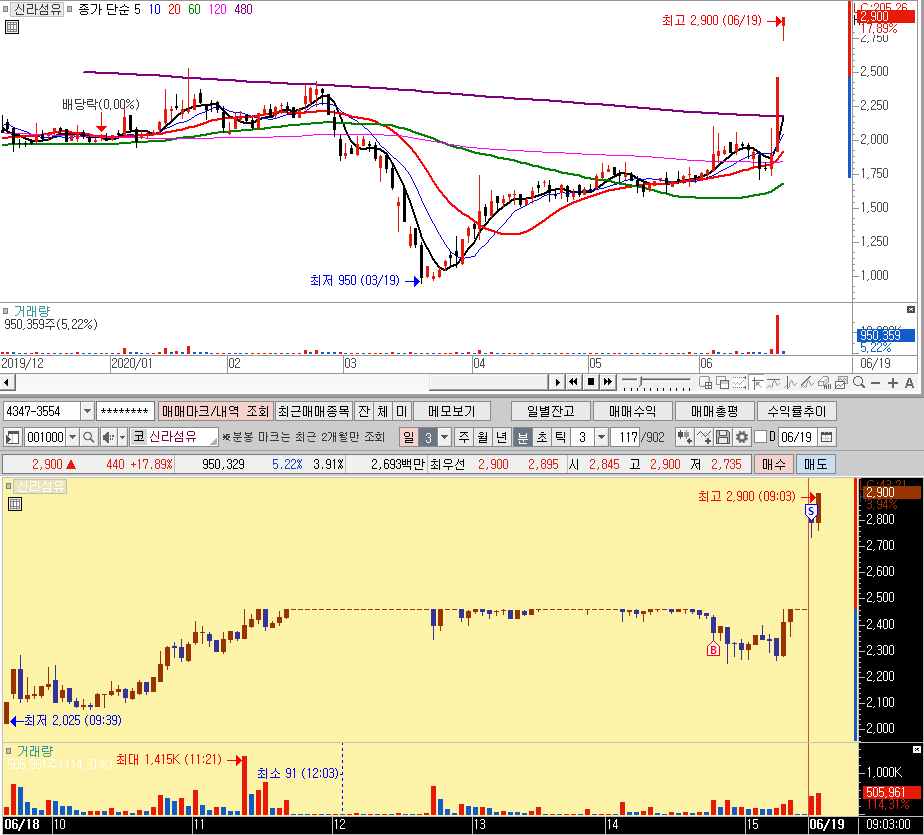Click the chart layout split icon

tap(705, 382)
